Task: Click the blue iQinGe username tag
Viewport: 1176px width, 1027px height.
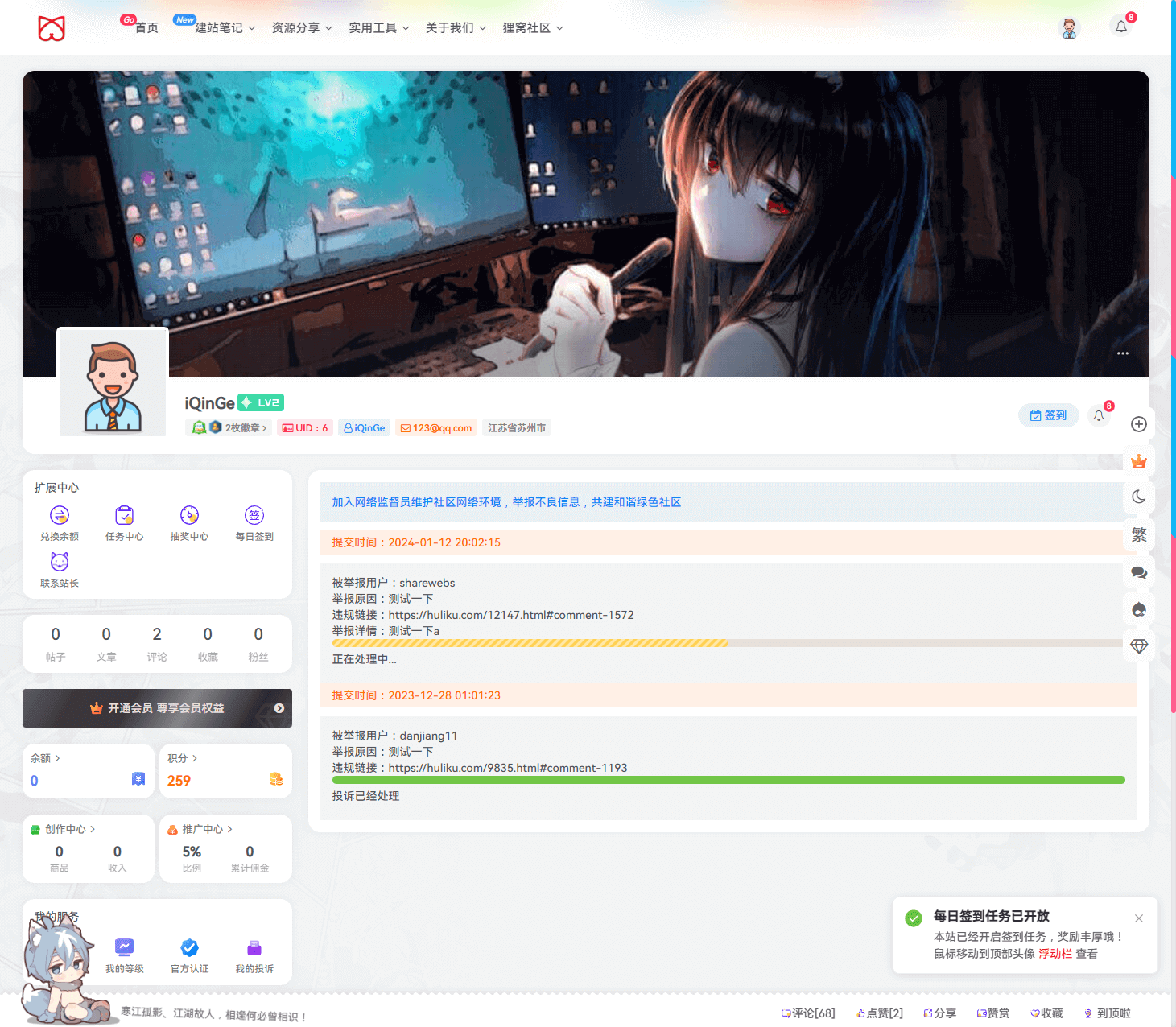Action: click(364, 428)
